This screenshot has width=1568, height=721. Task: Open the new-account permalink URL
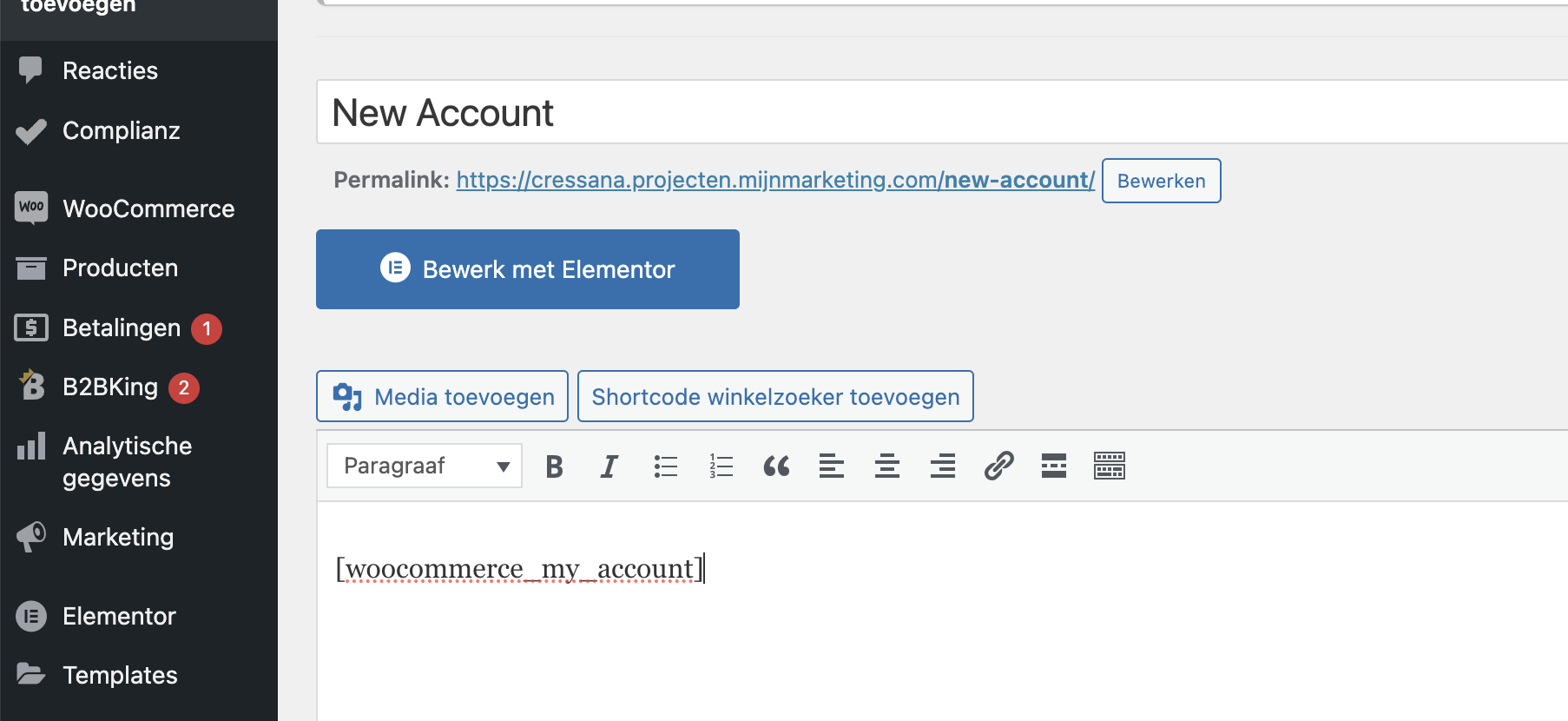click(775, 180)
